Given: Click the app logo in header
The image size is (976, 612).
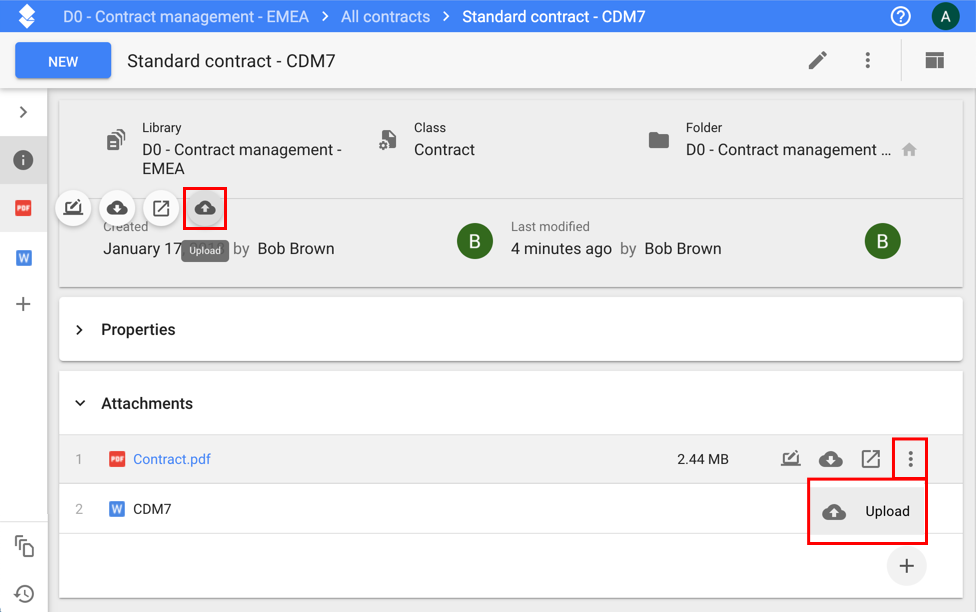Looking at the screenshot, I should pos(27,16).
